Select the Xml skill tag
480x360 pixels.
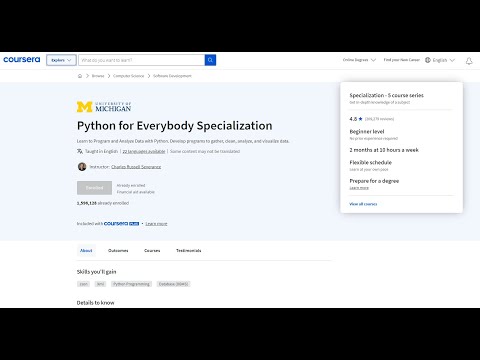(100, 284)
